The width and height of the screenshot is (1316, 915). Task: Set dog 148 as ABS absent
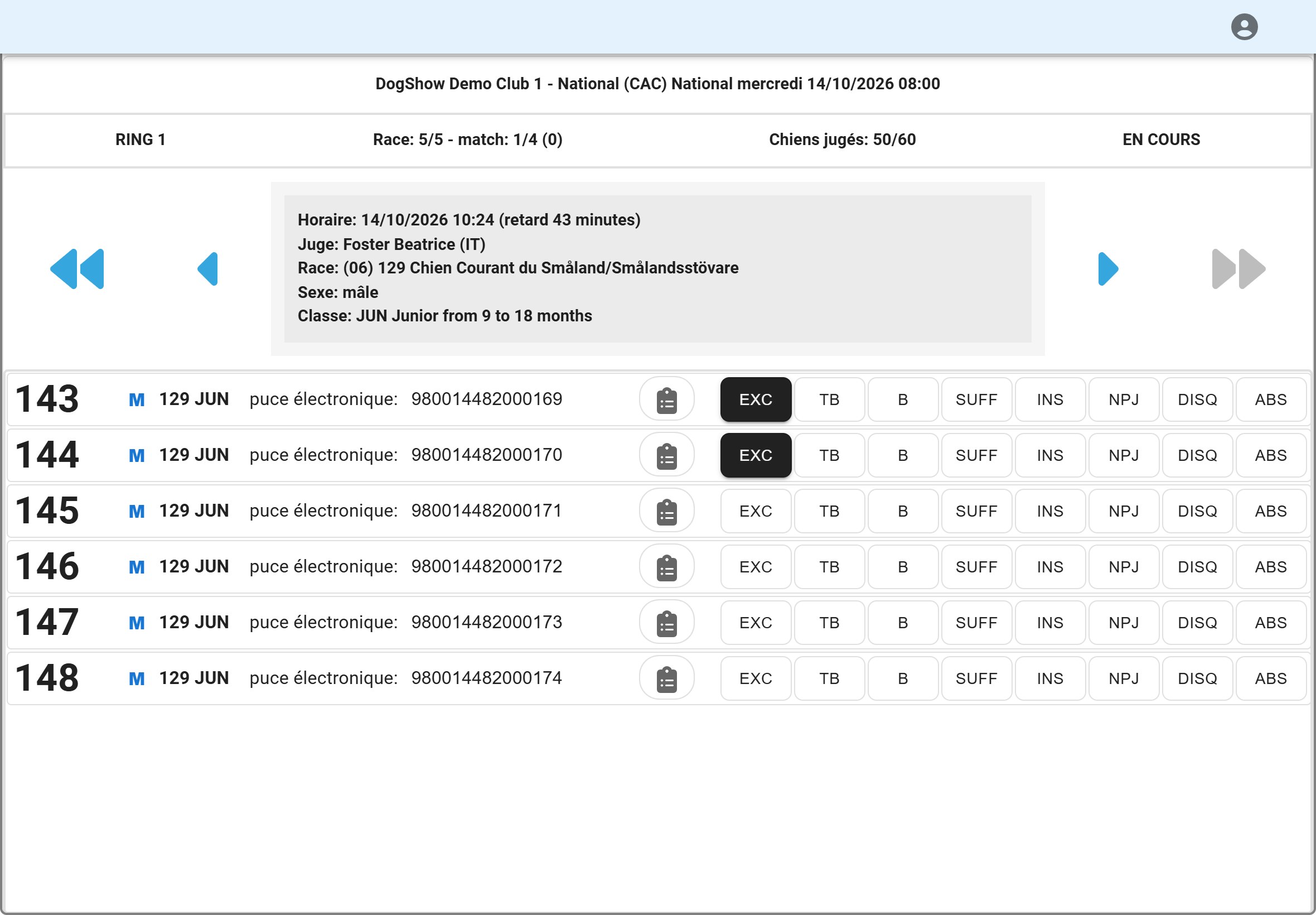[x=1271, y=678]
